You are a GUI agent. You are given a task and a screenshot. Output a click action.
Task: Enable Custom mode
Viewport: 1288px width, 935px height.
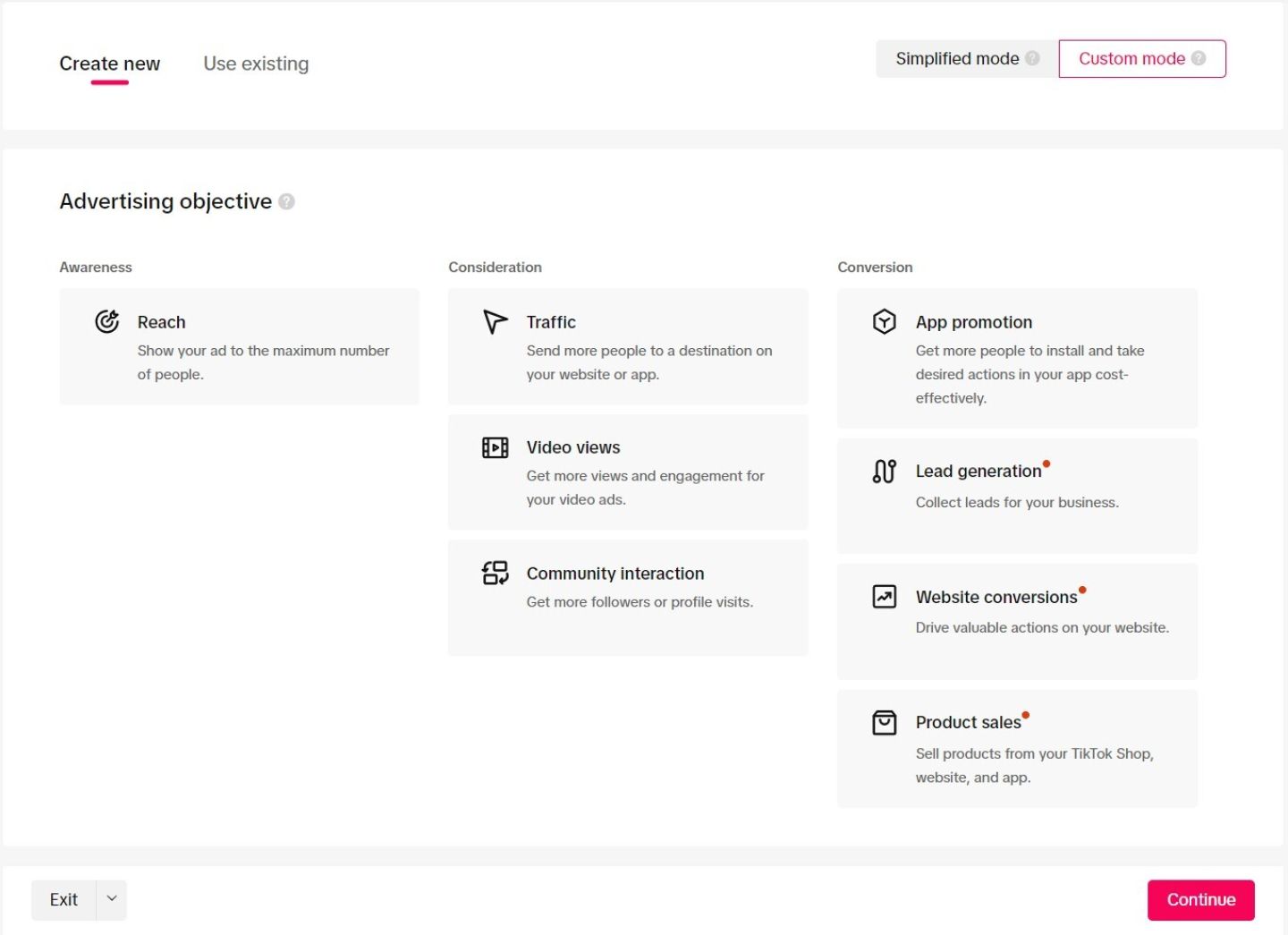(x=1131, y=59)
